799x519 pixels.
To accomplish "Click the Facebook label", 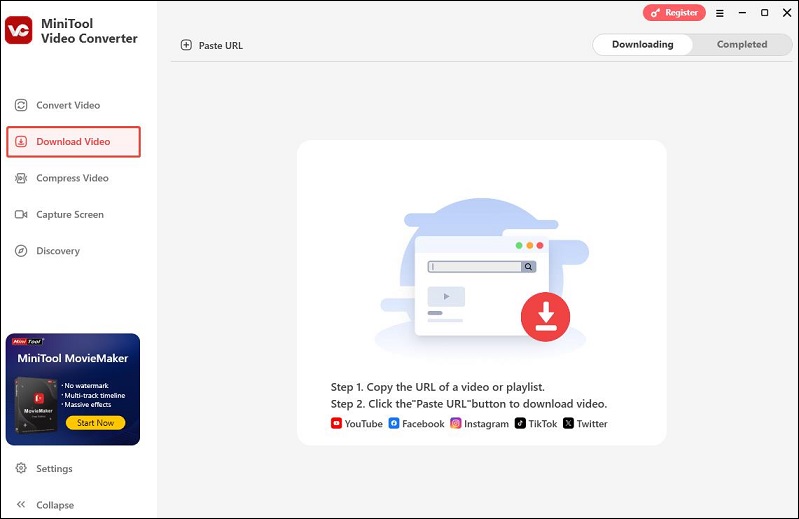I will (423, 424).
